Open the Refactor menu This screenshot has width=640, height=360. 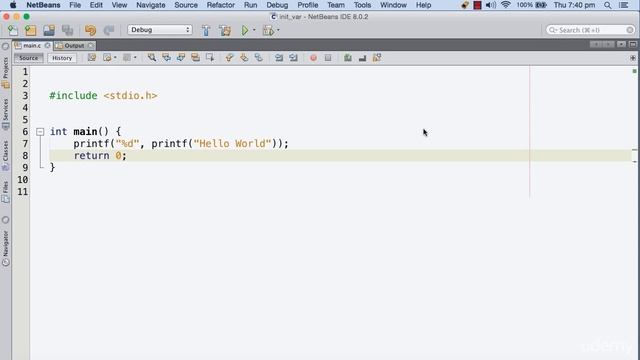pyautogui.click(x=220, y=5)
